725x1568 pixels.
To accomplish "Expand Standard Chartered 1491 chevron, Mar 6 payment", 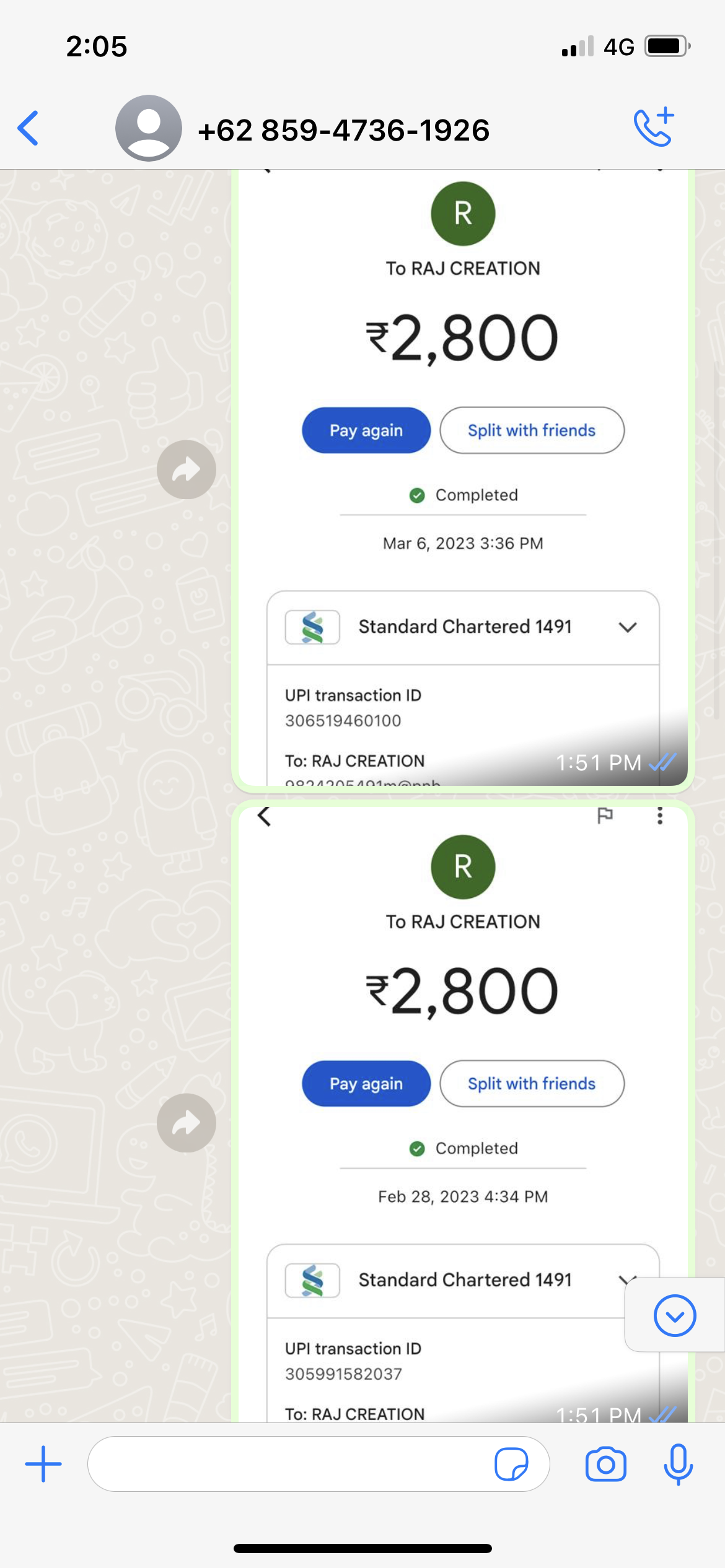I will tap(628, 627).
